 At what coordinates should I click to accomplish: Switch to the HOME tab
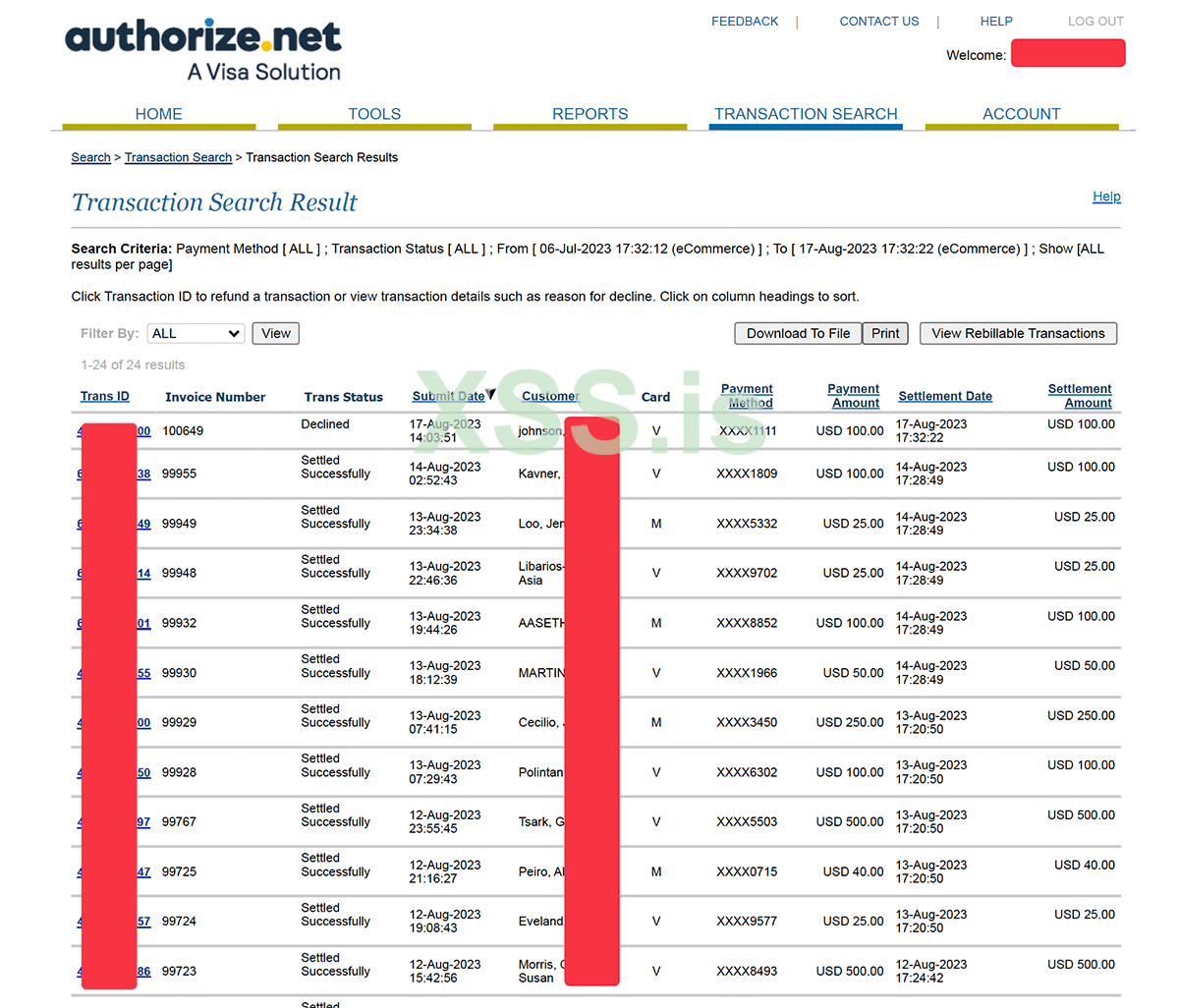pyautogui.click(x=158, y=114)
